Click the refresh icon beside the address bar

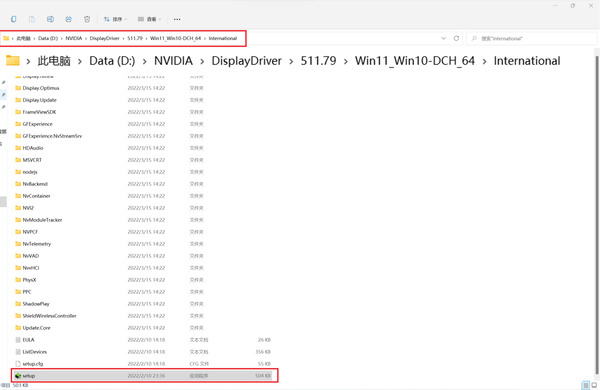456,38
